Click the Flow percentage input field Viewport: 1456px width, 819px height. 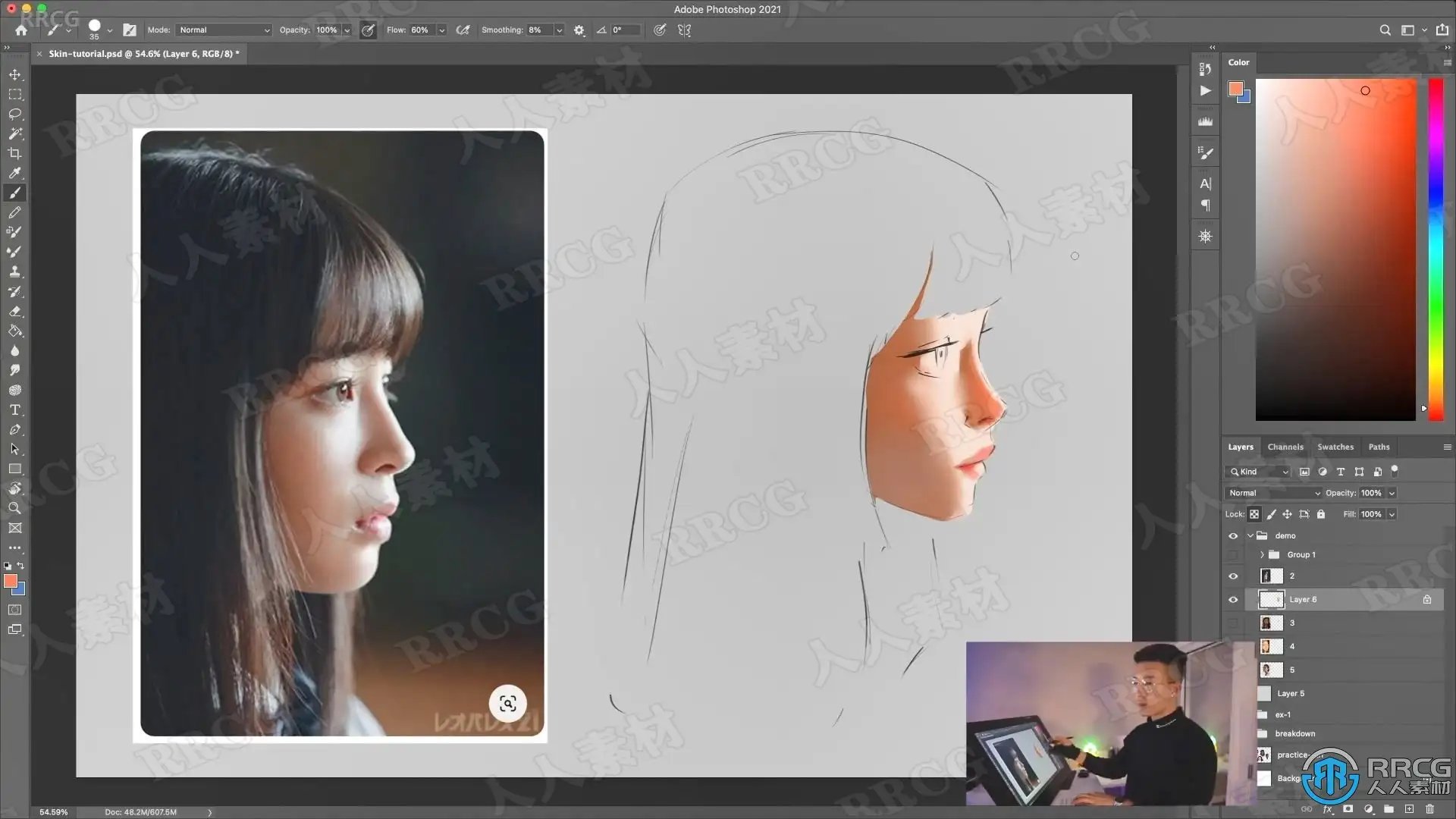(421, 30)
